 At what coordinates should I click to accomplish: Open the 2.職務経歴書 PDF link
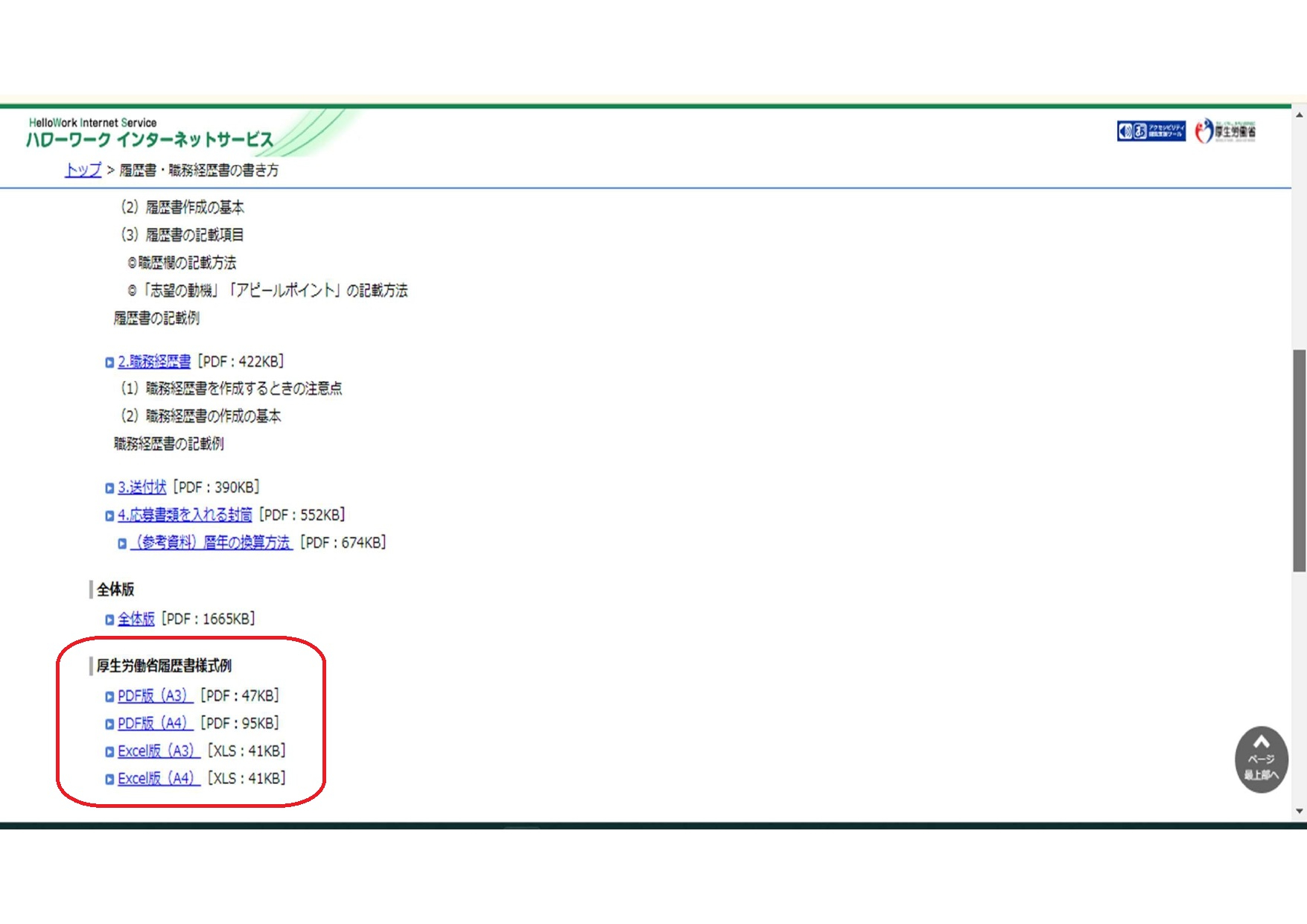154,362
